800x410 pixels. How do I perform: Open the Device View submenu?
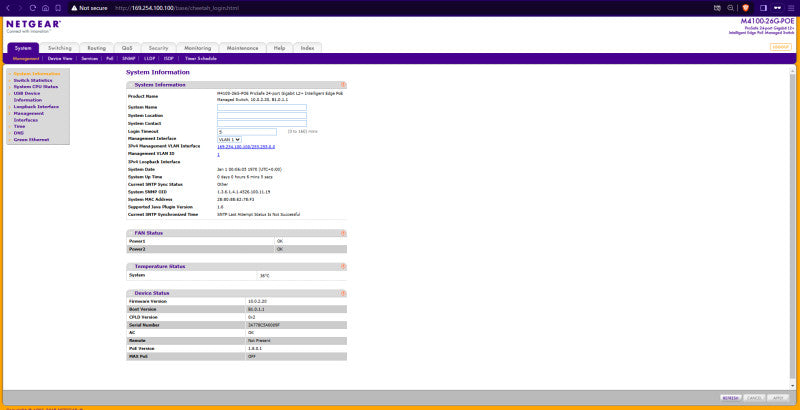point(60,59)
